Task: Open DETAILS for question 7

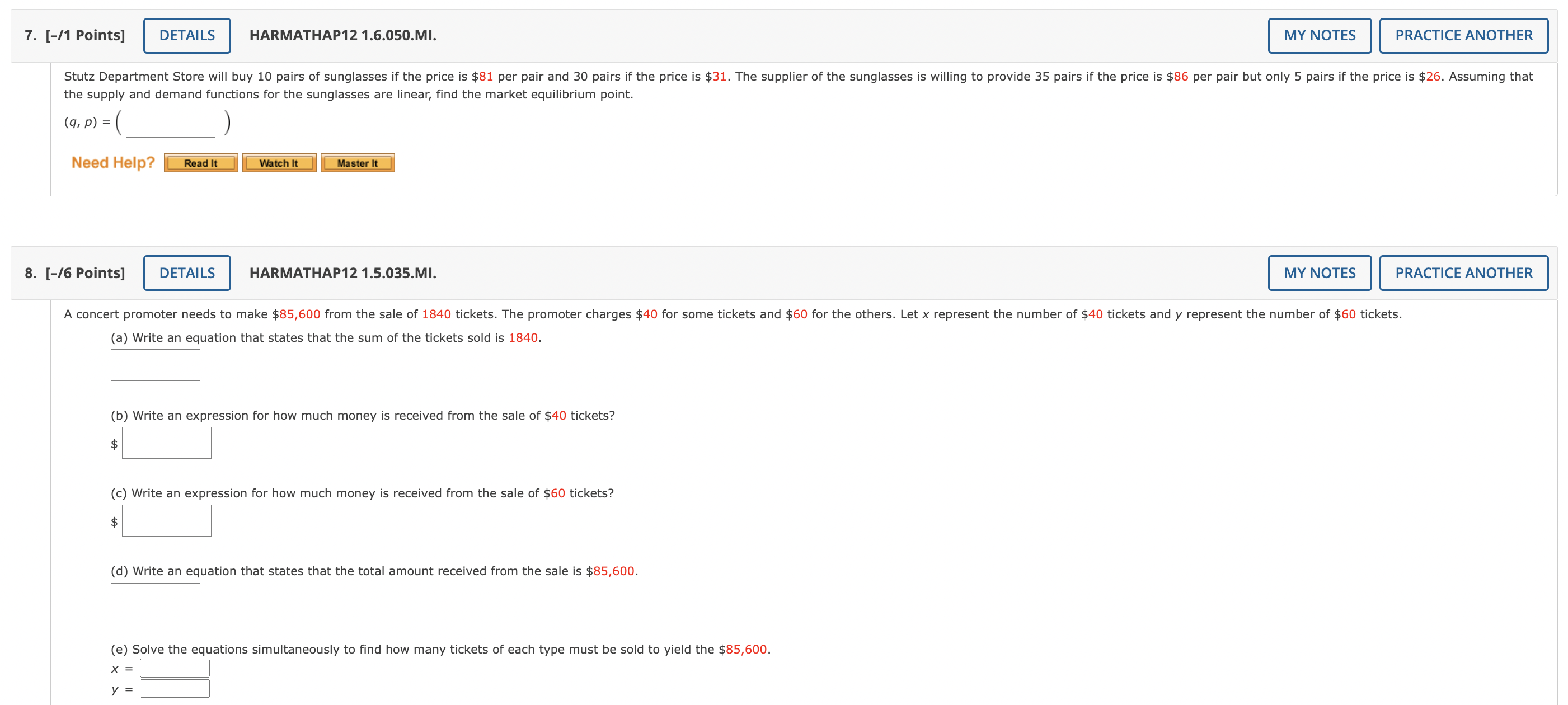Action: (x=186, y=35)
